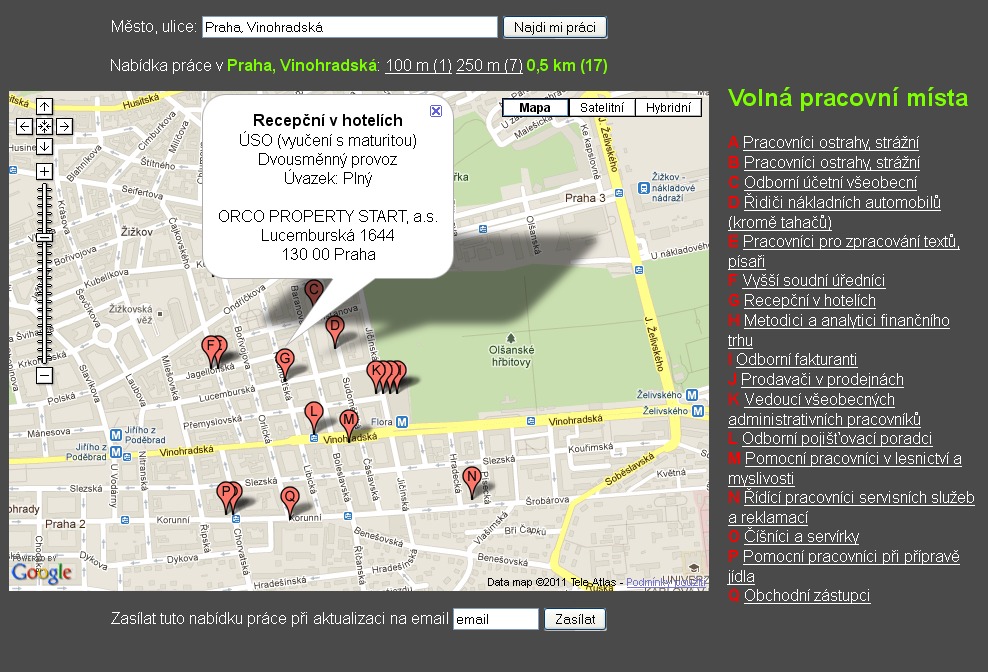
Task: Pan the map up with the arrow
Action: point(44,107)
